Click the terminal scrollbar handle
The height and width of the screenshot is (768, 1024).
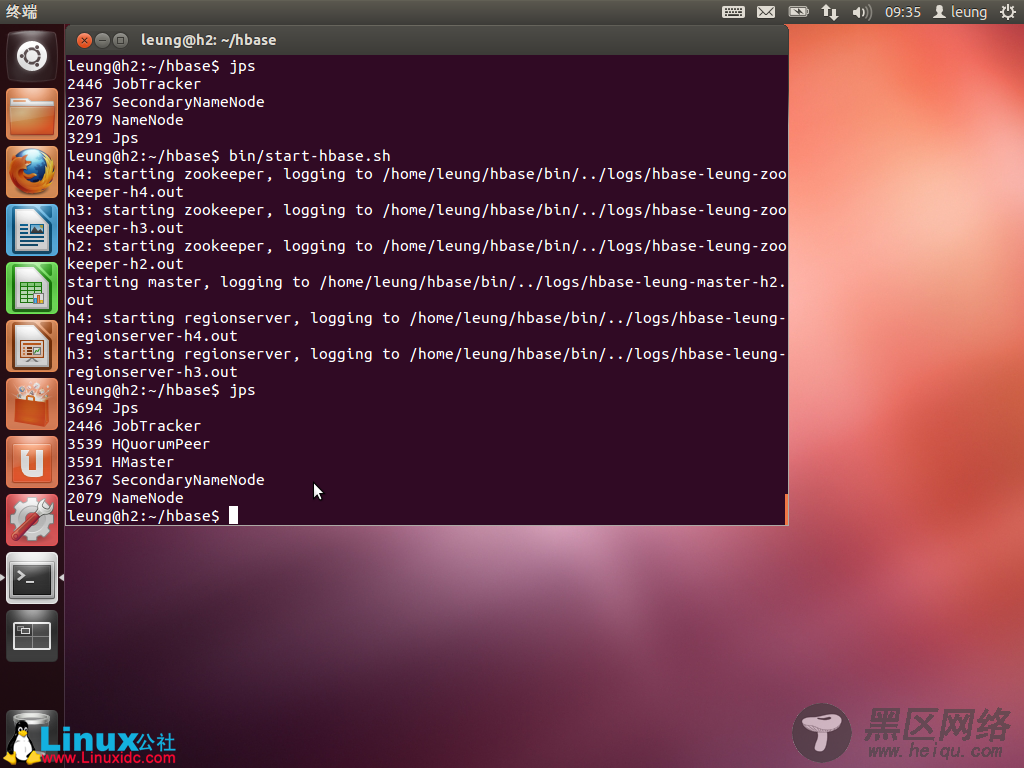pyautogui.click(x=786, y=509)
